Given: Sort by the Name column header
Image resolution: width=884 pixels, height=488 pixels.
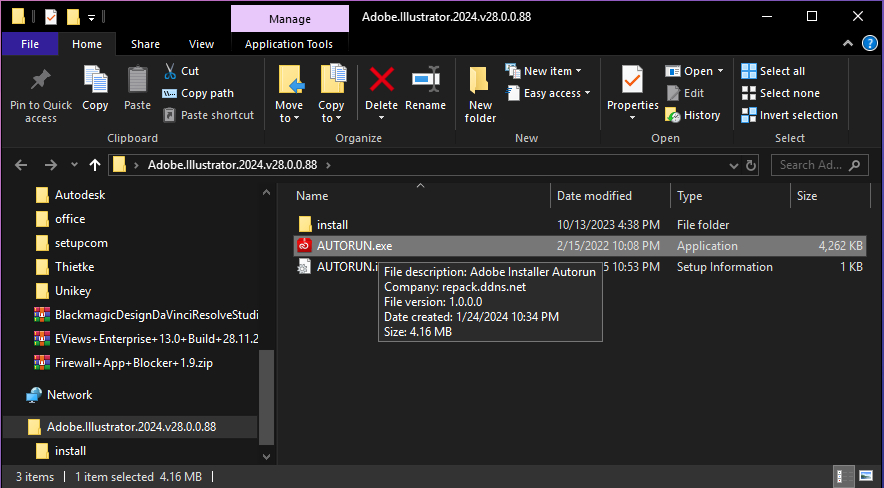Looking at the screenshot, I should 312,196.
